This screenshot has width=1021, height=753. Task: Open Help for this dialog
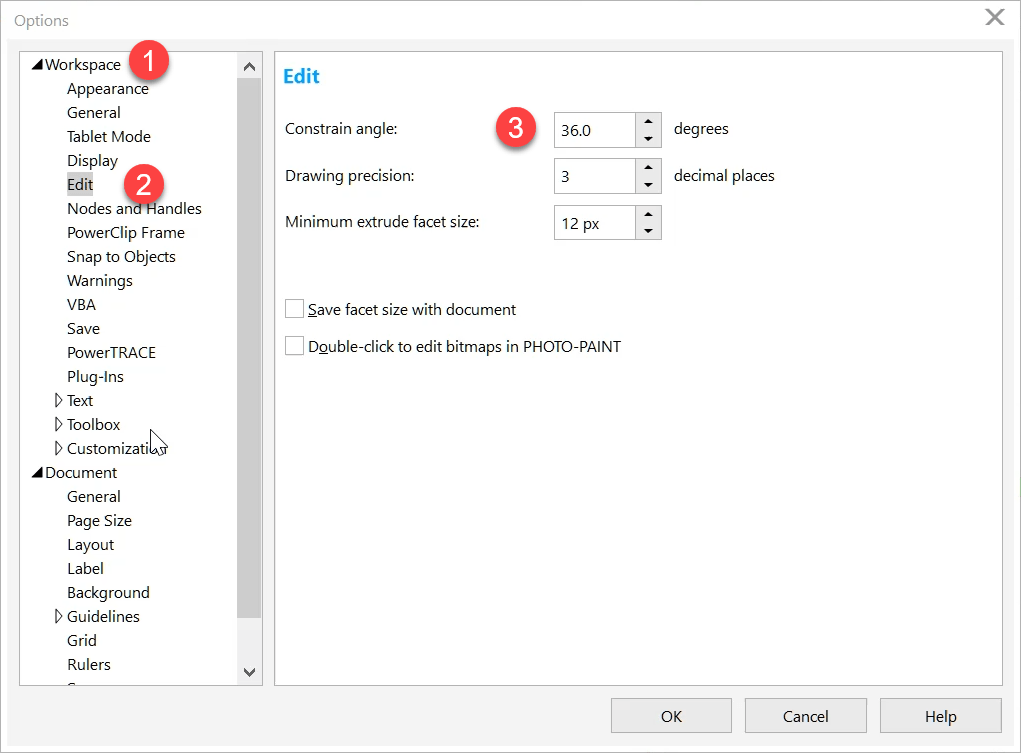[940, 716]
